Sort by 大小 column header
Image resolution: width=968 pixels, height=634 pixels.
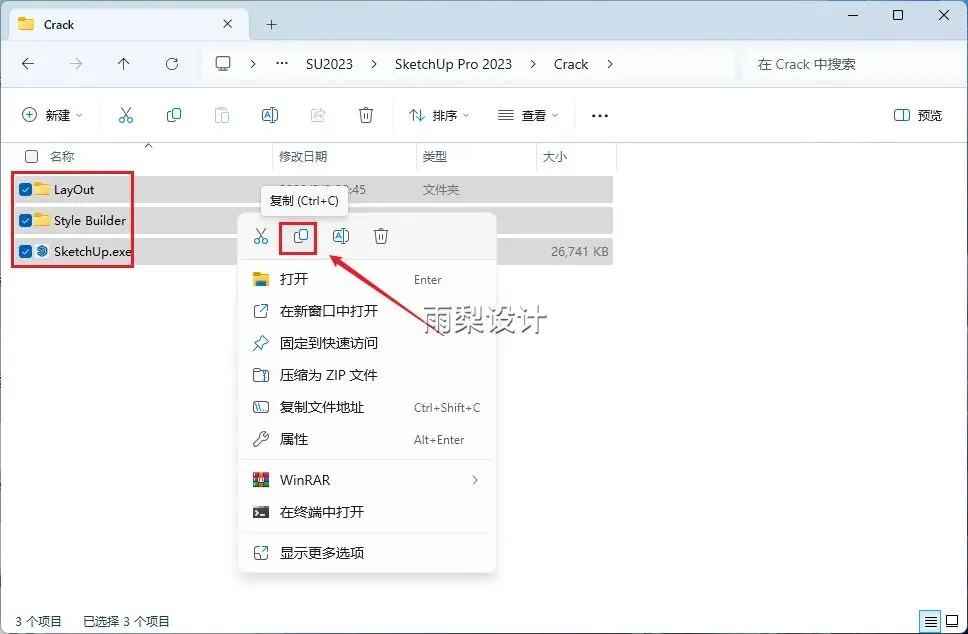point(554,157)
